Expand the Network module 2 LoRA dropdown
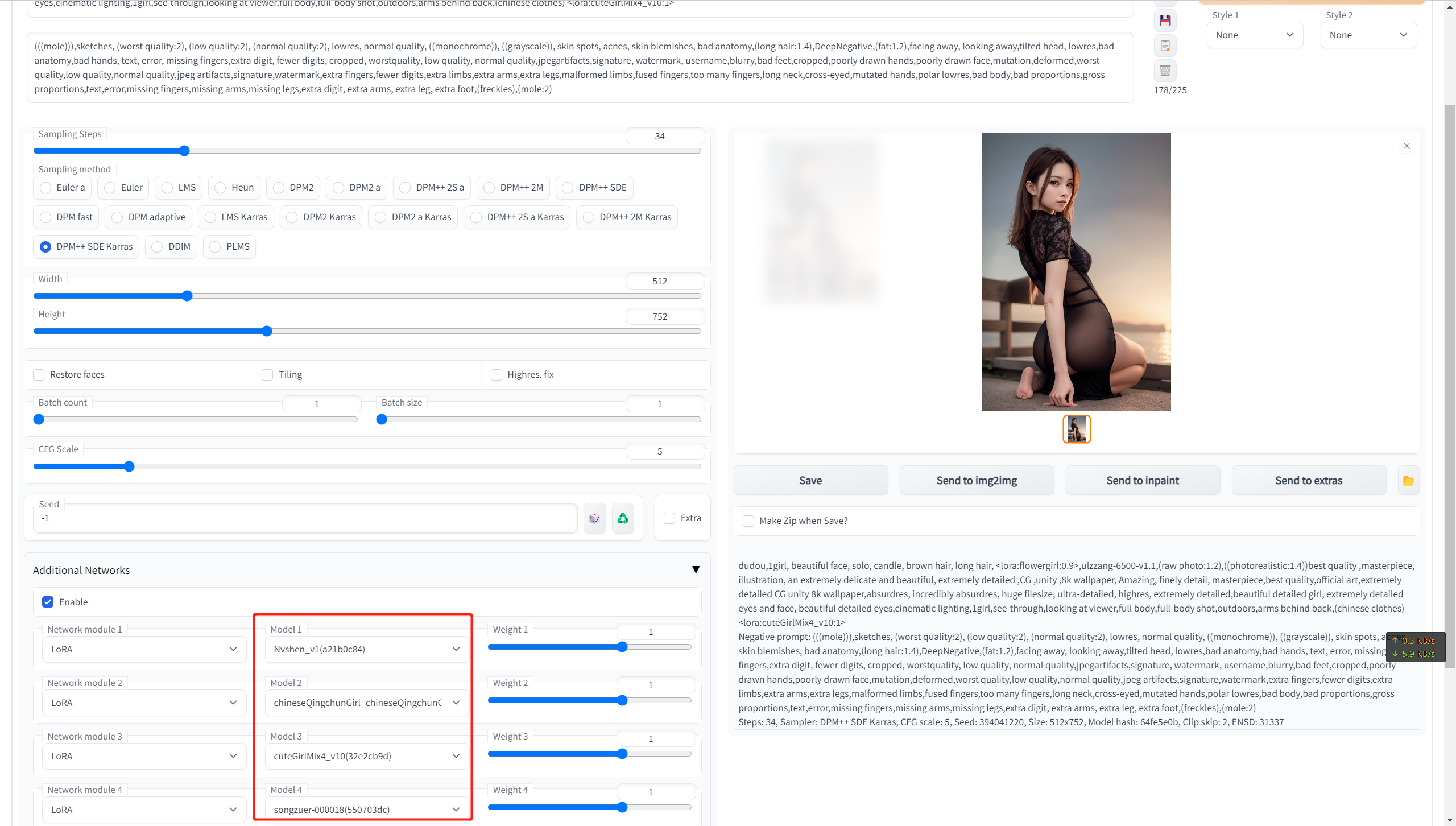This screenshot has width=1456, height=826. click(x=144, y=703)
